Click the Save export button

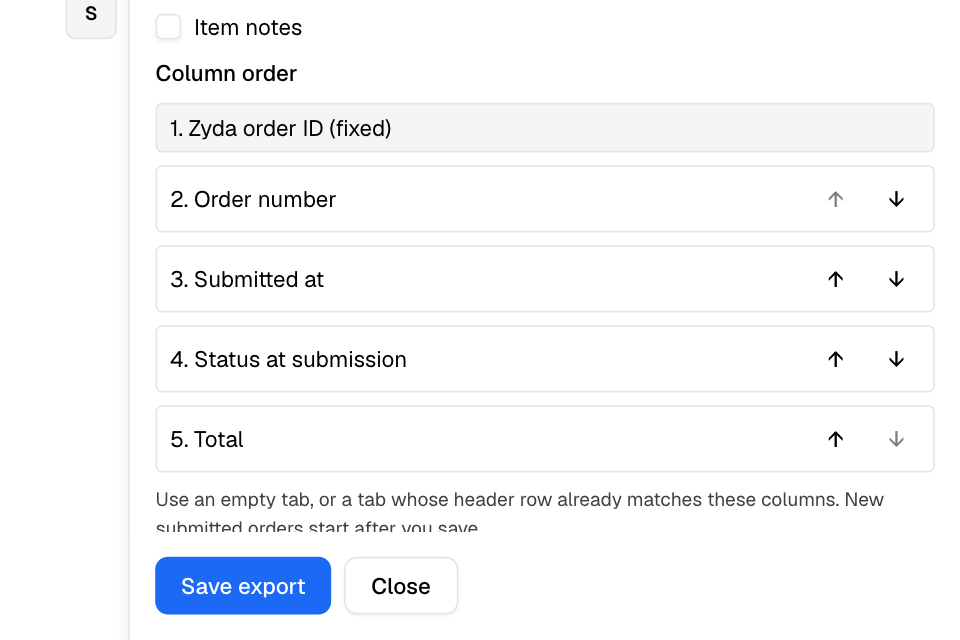coord(243,585)
